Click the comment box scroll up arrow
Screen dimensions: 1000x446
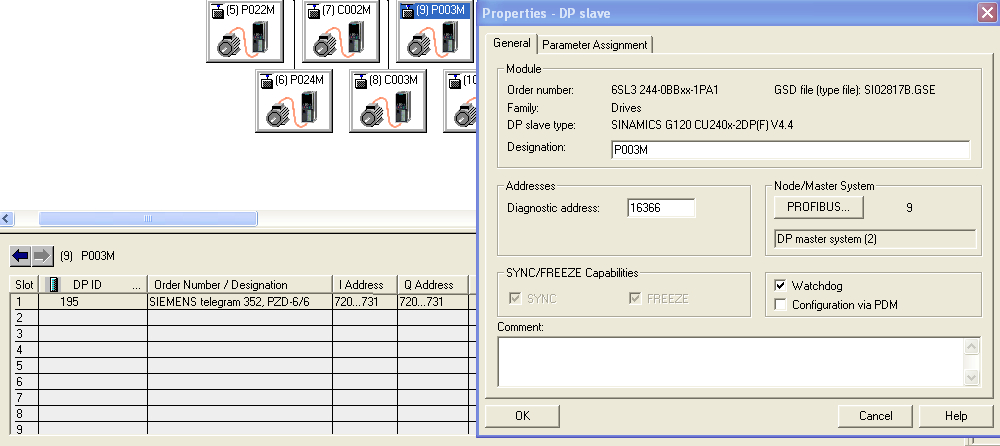tap(971, 346)
